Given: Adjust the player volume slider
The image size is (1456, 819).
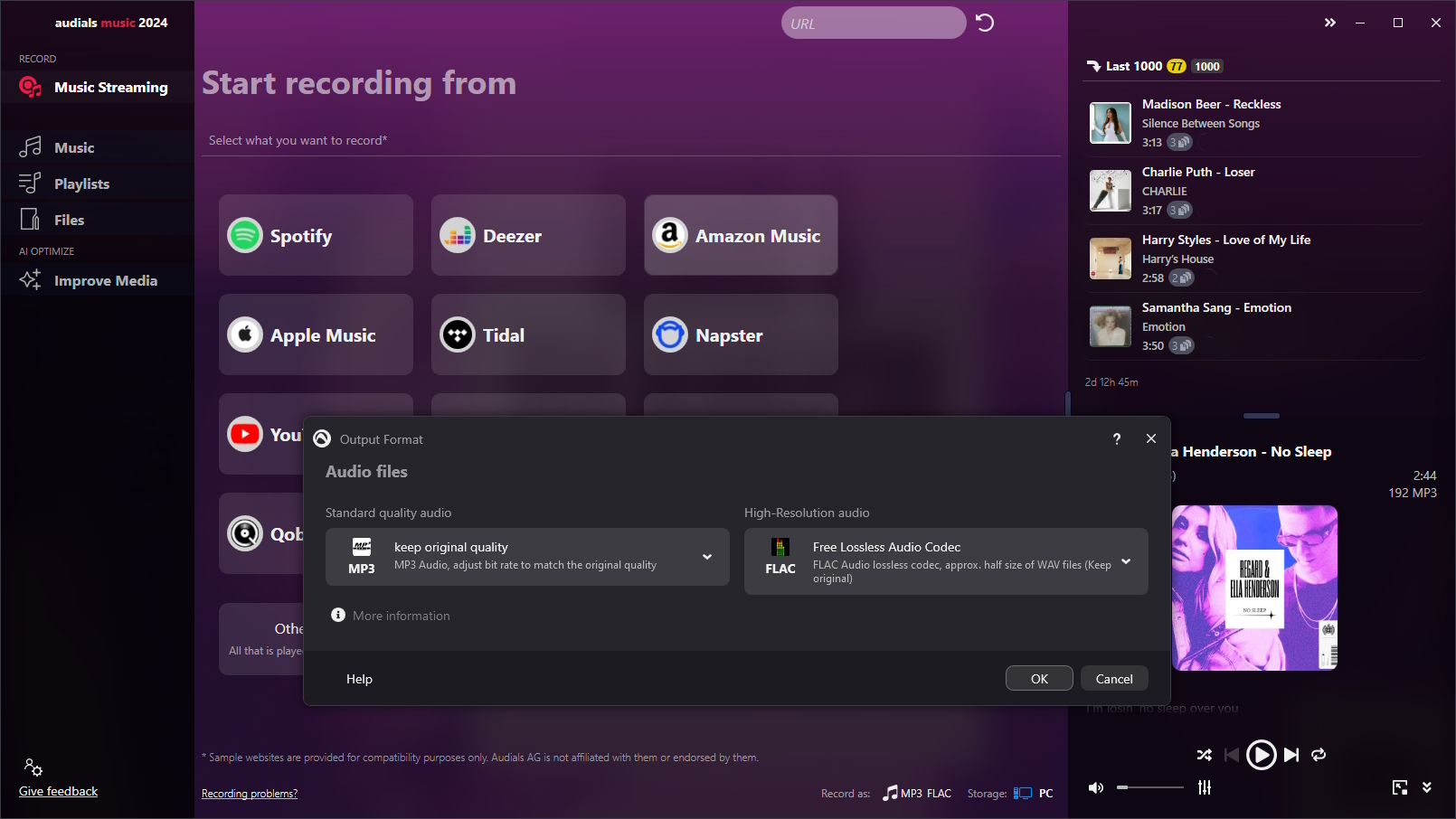Looking at the screenshot, I should 1150,787.
